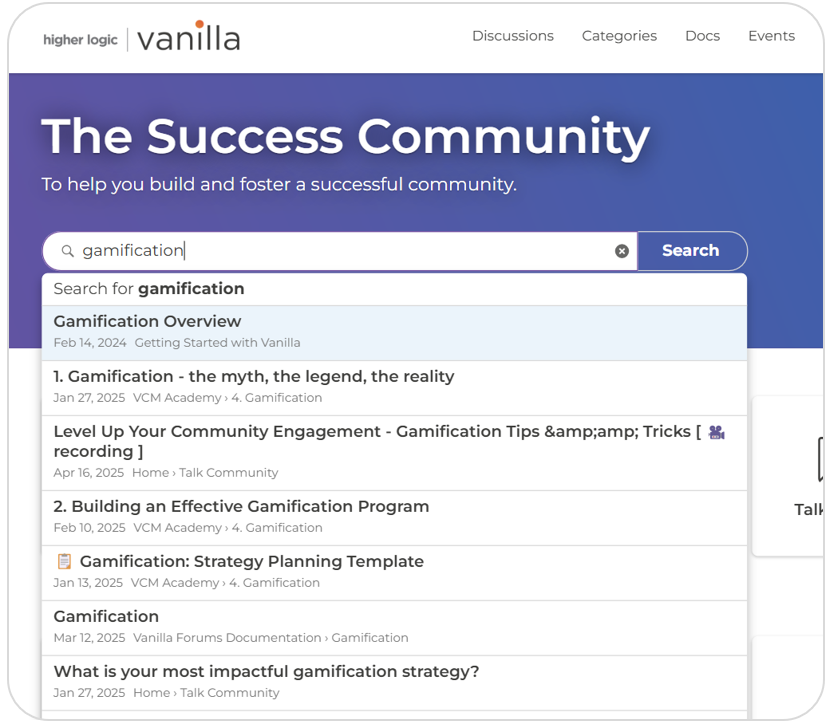832x726 pixels.
Task: Click the Vanilla logo in the header
Action: 190,37
